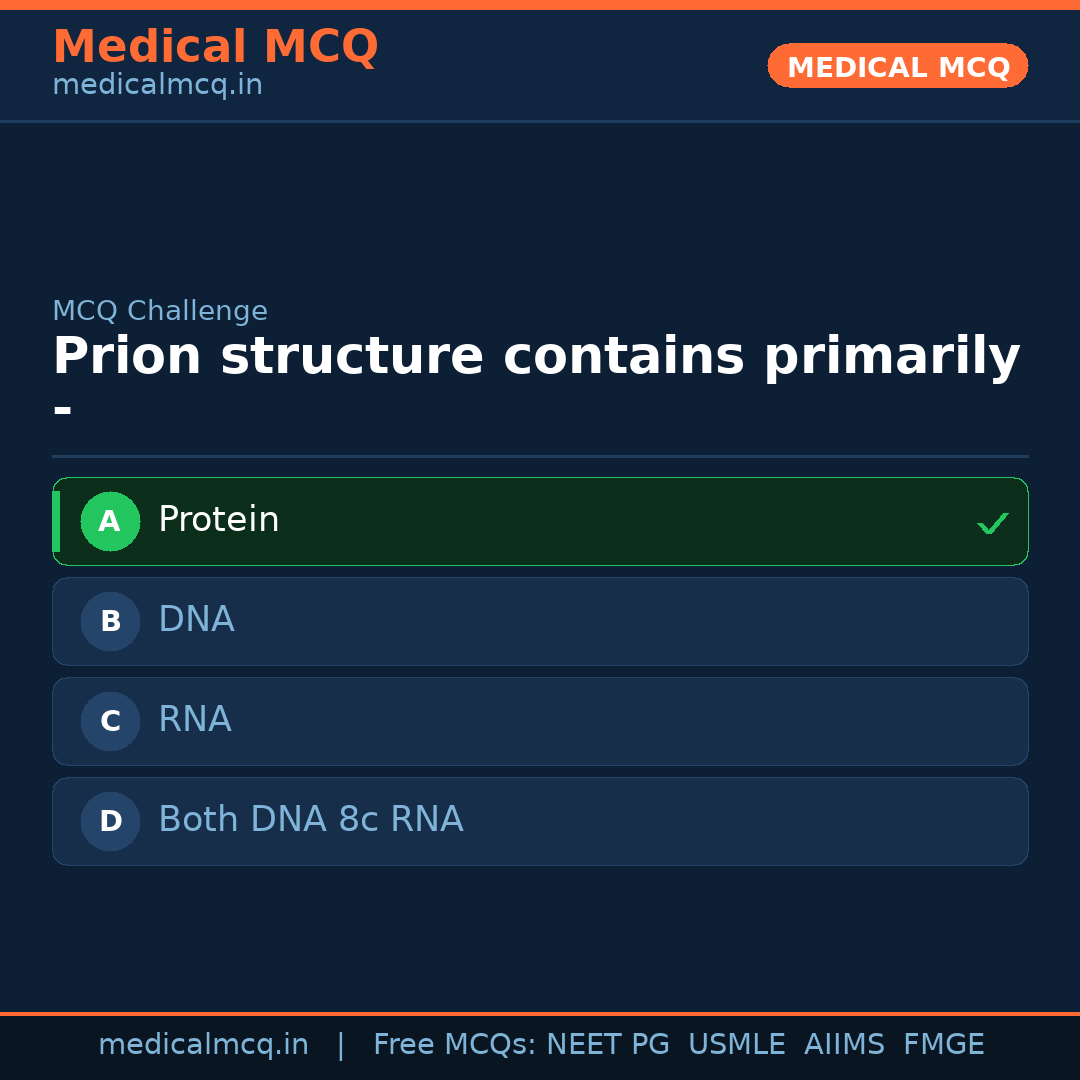This screenshot has height=1080, width=1080.
Task: Switch to the USMLE footer section
Action: pyautogui.click(x=737, y=1044)
